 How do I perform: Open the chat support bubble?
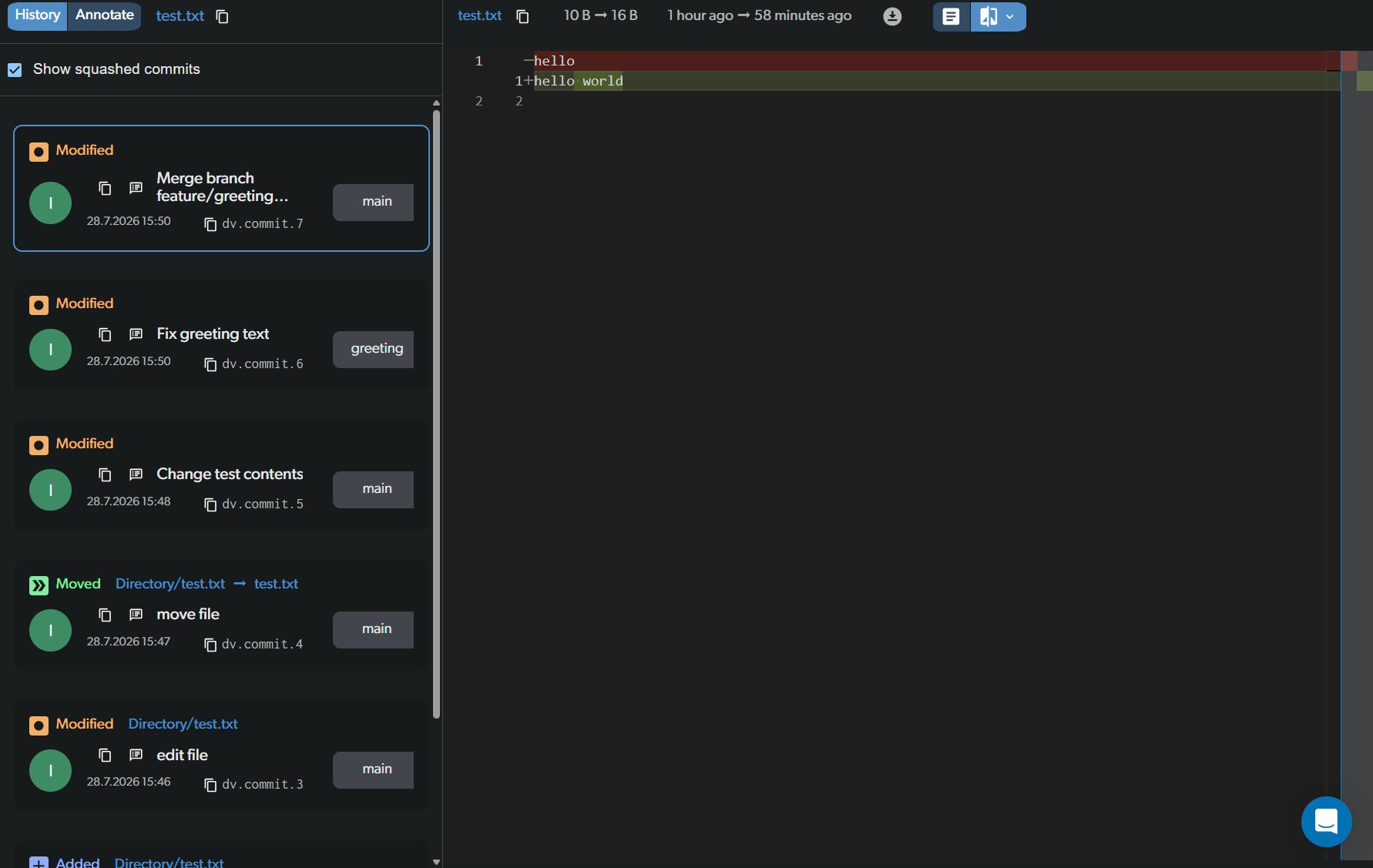(x=1326, y=822)
